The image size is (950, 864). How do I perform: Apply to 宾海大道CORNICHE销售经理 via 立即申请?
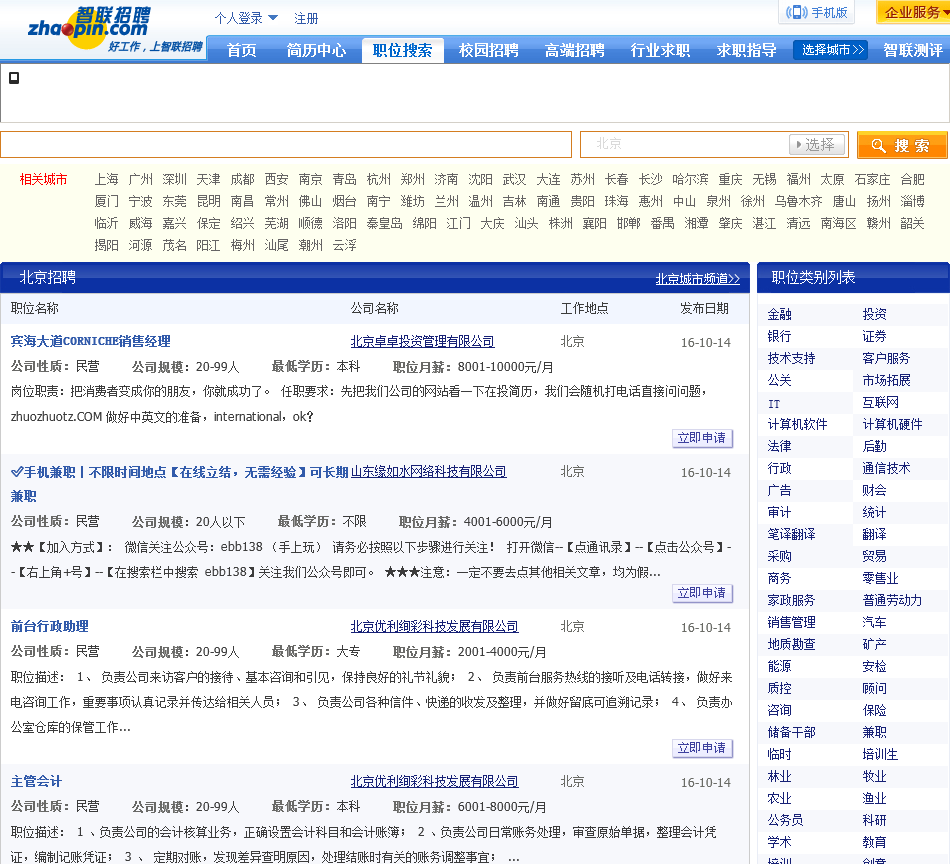(702, 438)
